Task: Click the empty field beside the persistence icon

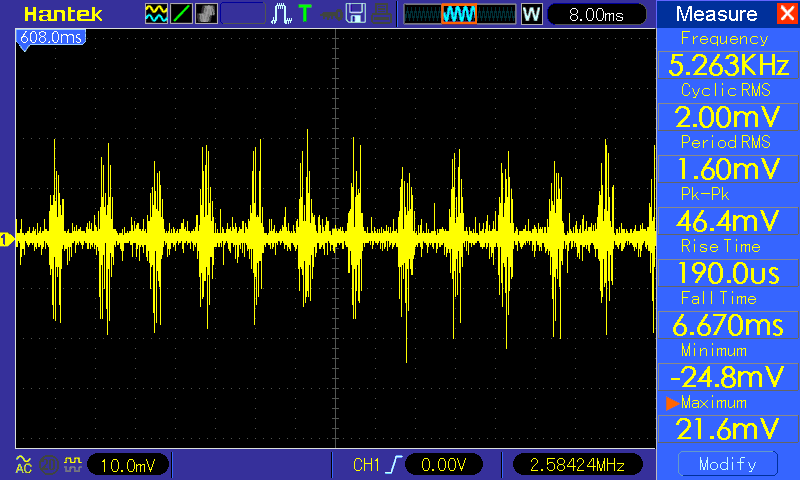Action: (x=243, y=14)
